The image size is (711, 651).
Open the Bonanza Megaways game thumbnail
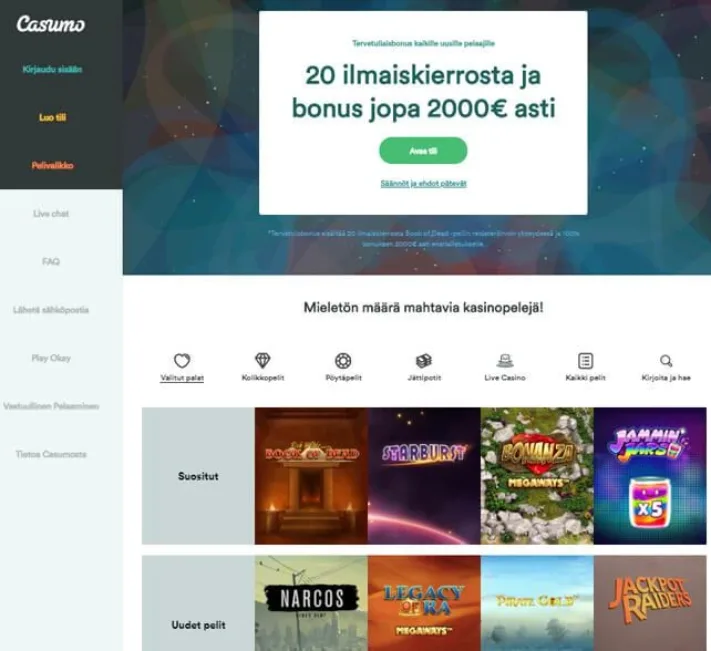[537, 476]
